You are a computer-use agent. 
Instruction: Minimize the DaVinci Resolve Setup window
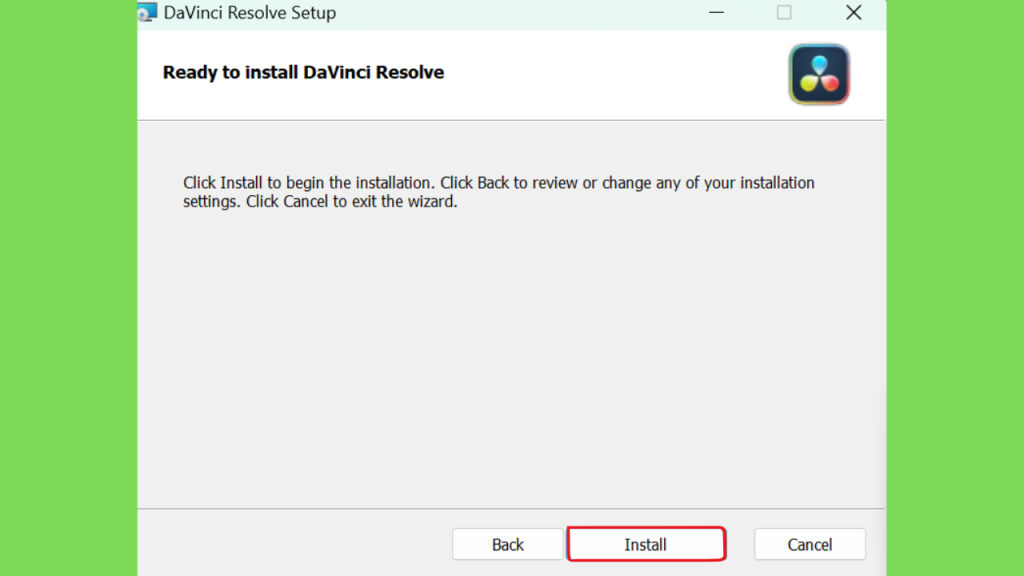[716, 12]
